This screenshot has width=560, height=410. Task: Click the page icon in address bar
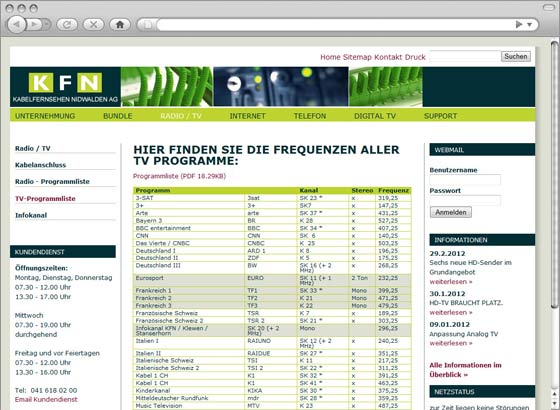tap(147, 25)
